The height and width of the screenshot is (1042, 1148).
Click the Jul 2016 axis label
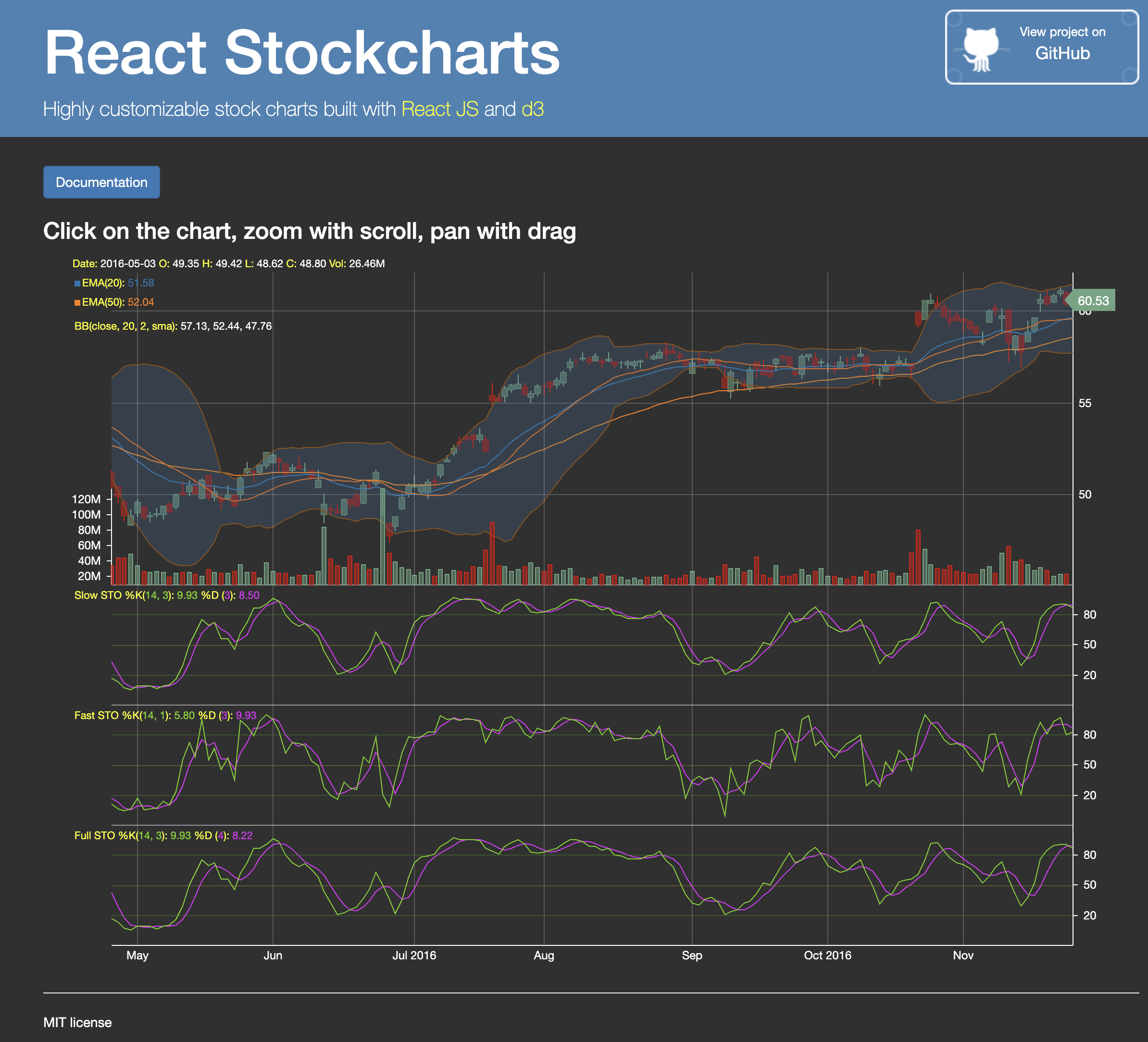(414, 955)
